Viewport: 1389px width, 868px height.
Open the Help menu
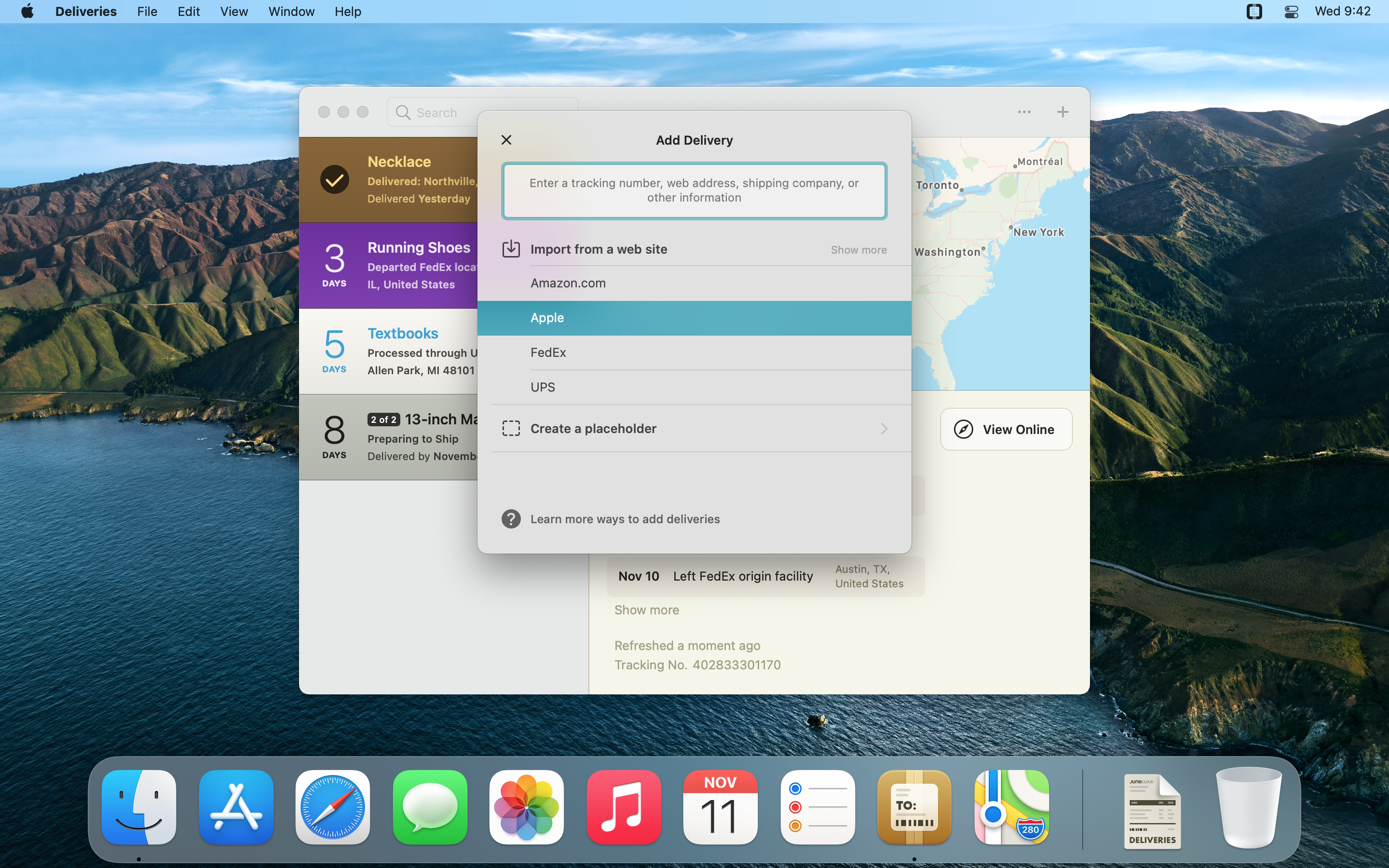click(348, 12)
